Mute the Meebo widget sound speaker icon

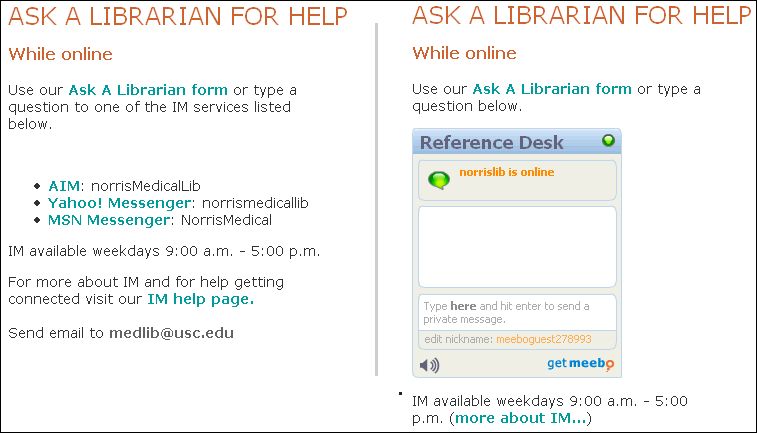(429, 365)
